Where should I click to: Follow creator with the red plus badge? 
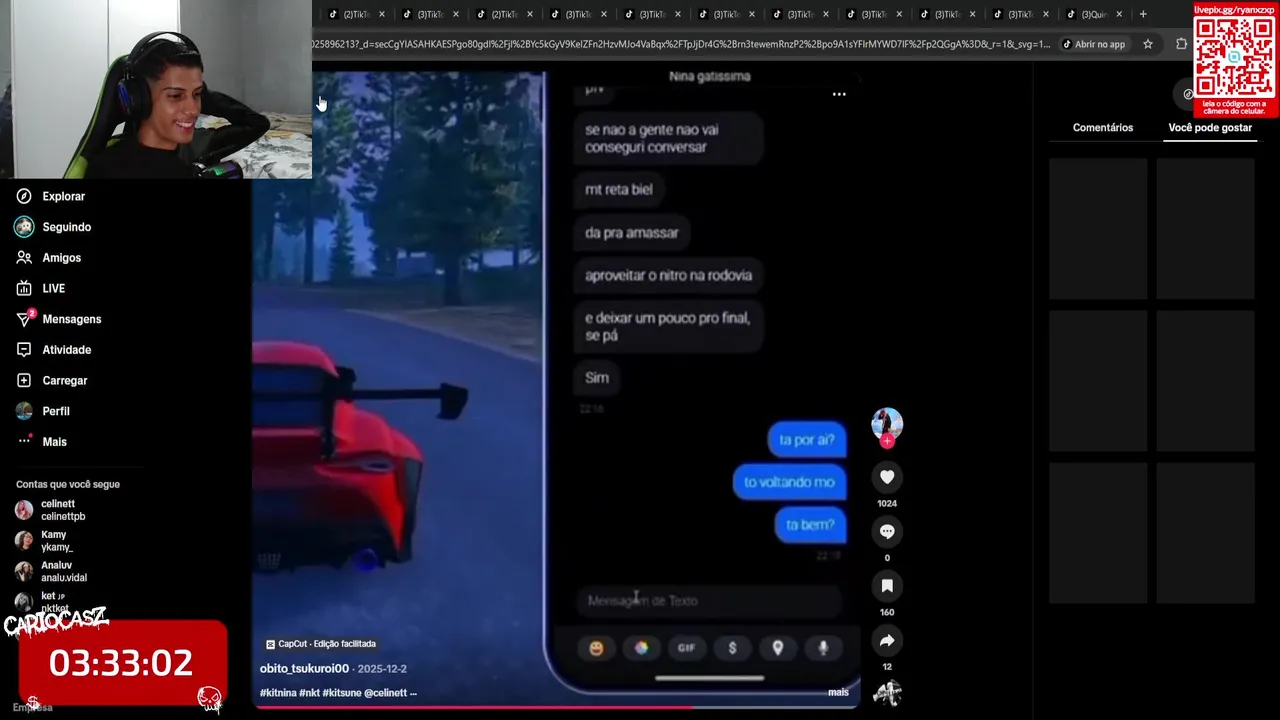click(x=887, y=441)
